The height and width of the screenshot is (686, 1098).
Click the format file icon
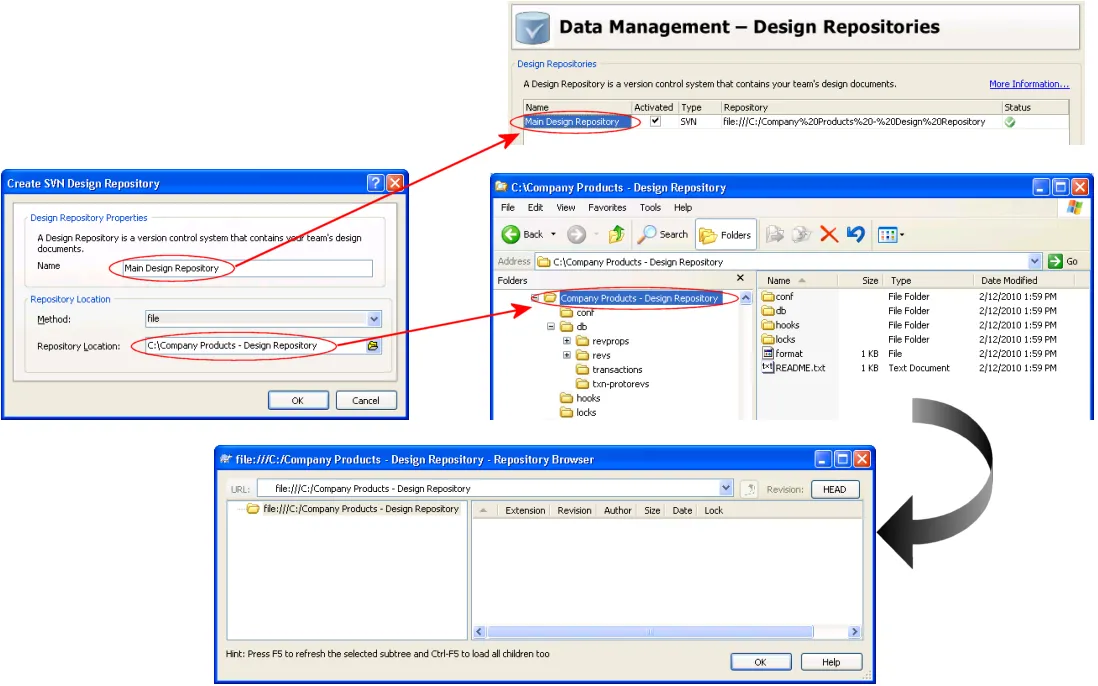[768, 354]
